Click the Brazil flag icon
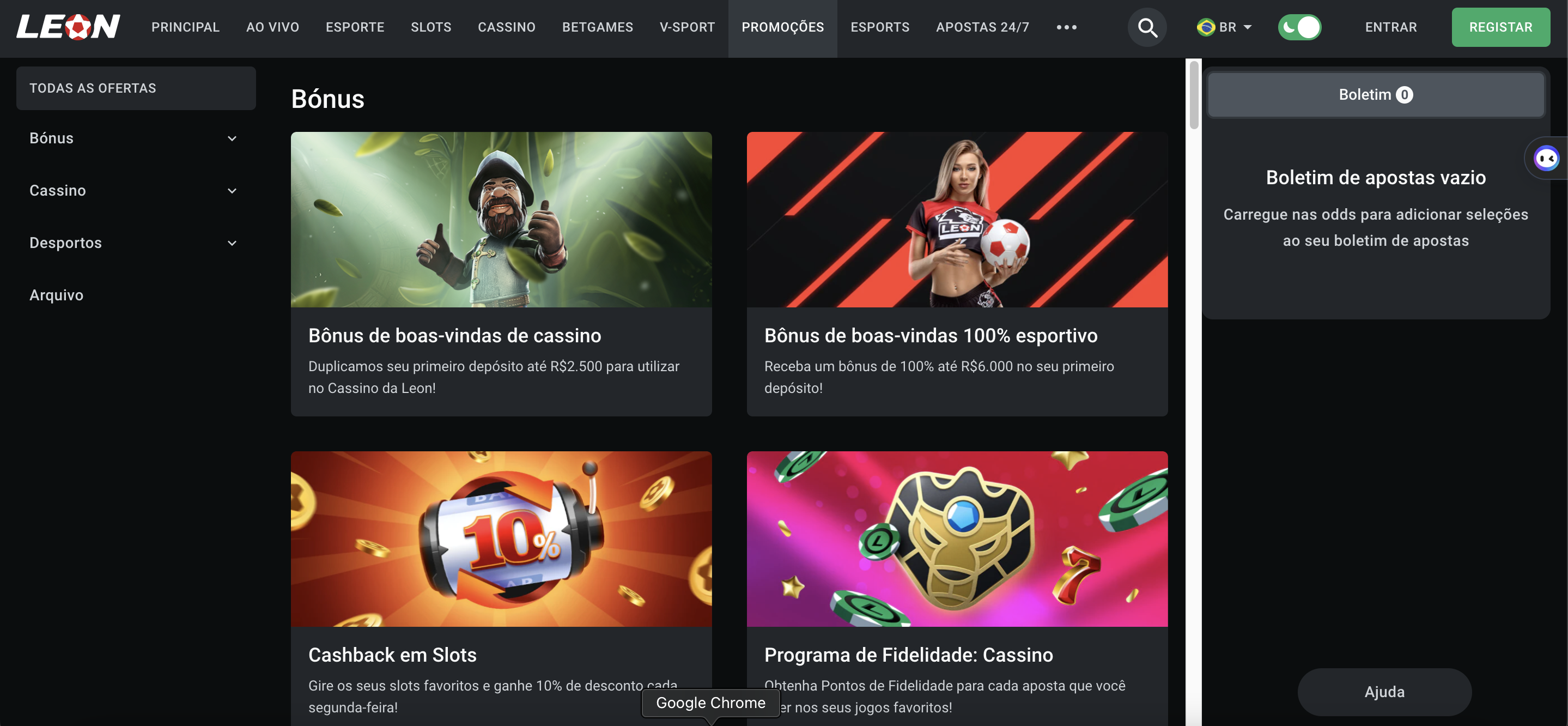The height and width of the screenshot is (726, 1568). (x=1205, y=27)
